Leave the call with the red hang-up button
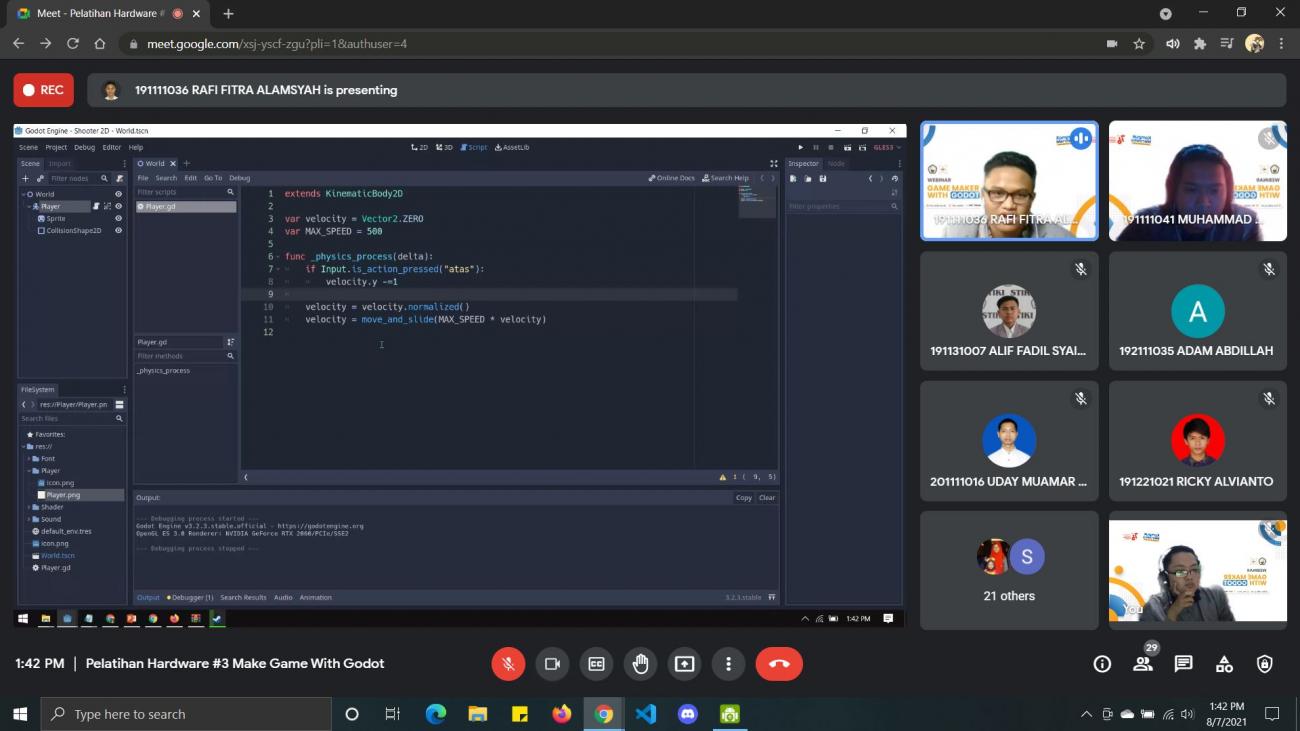Image resolution: width=1300 pixels, height=731 pixels. pos(779,664)
